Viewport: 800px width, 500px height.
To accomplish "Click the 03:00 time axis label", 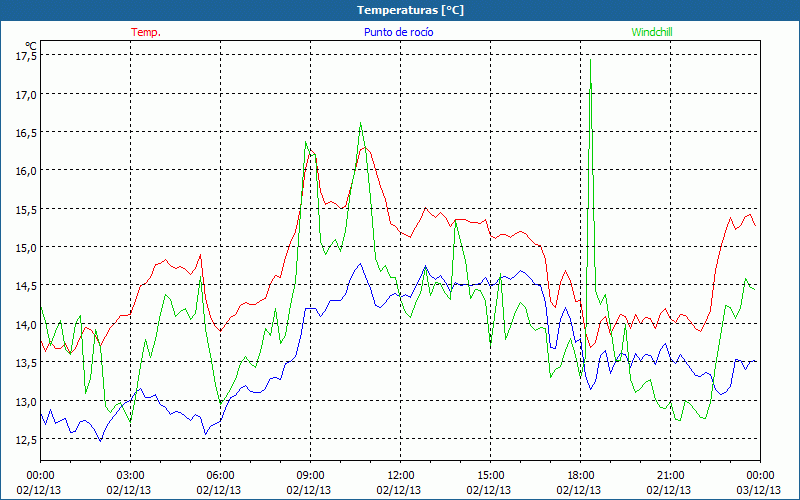I will tap(131, 476).
